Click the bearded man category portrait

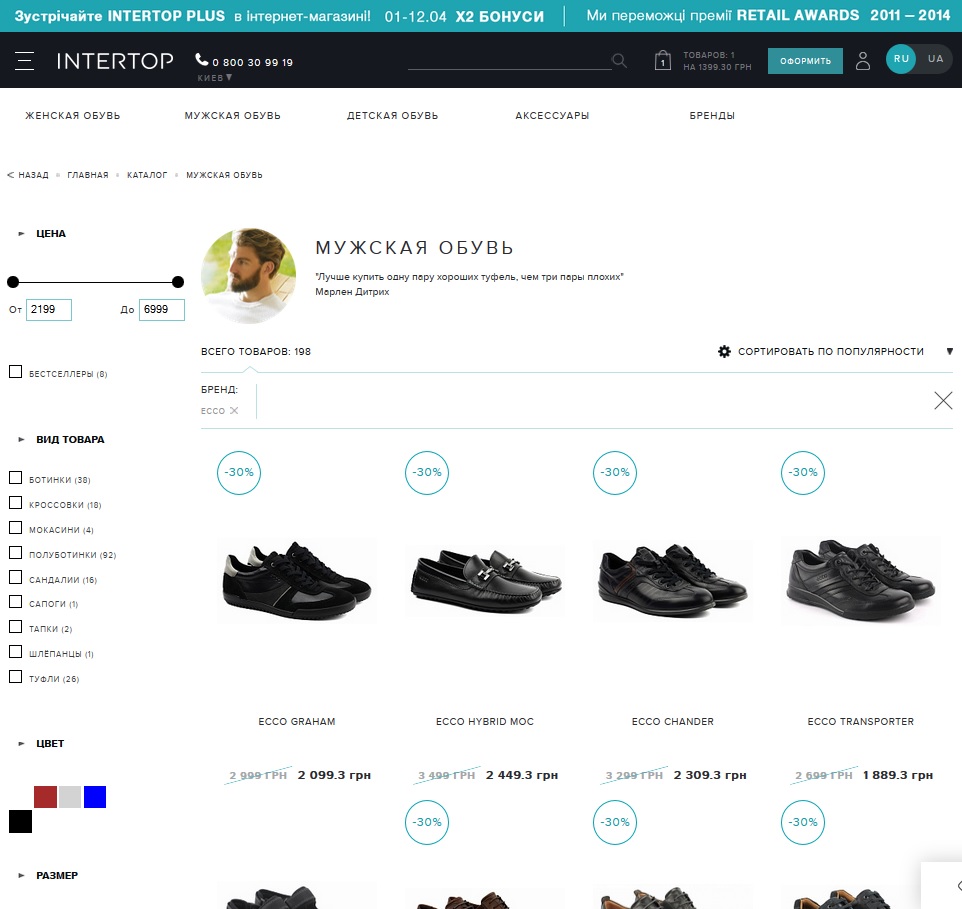(x=248, y=276)
